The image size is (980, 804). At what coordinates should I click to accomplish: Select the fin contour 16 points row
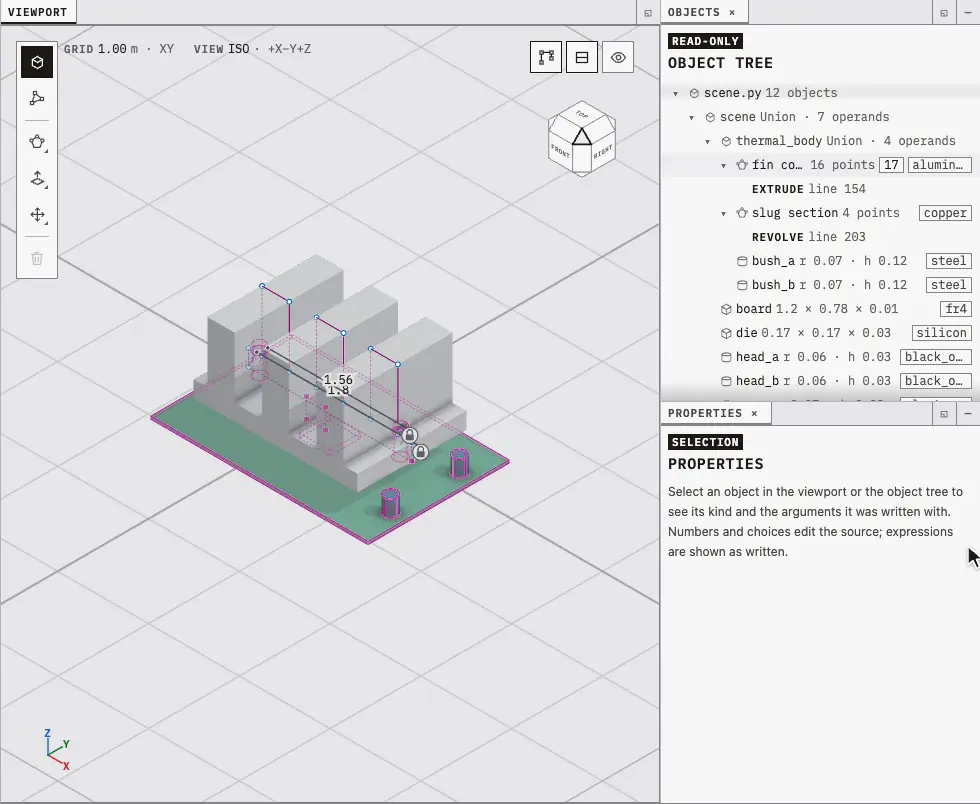point(820,165)
